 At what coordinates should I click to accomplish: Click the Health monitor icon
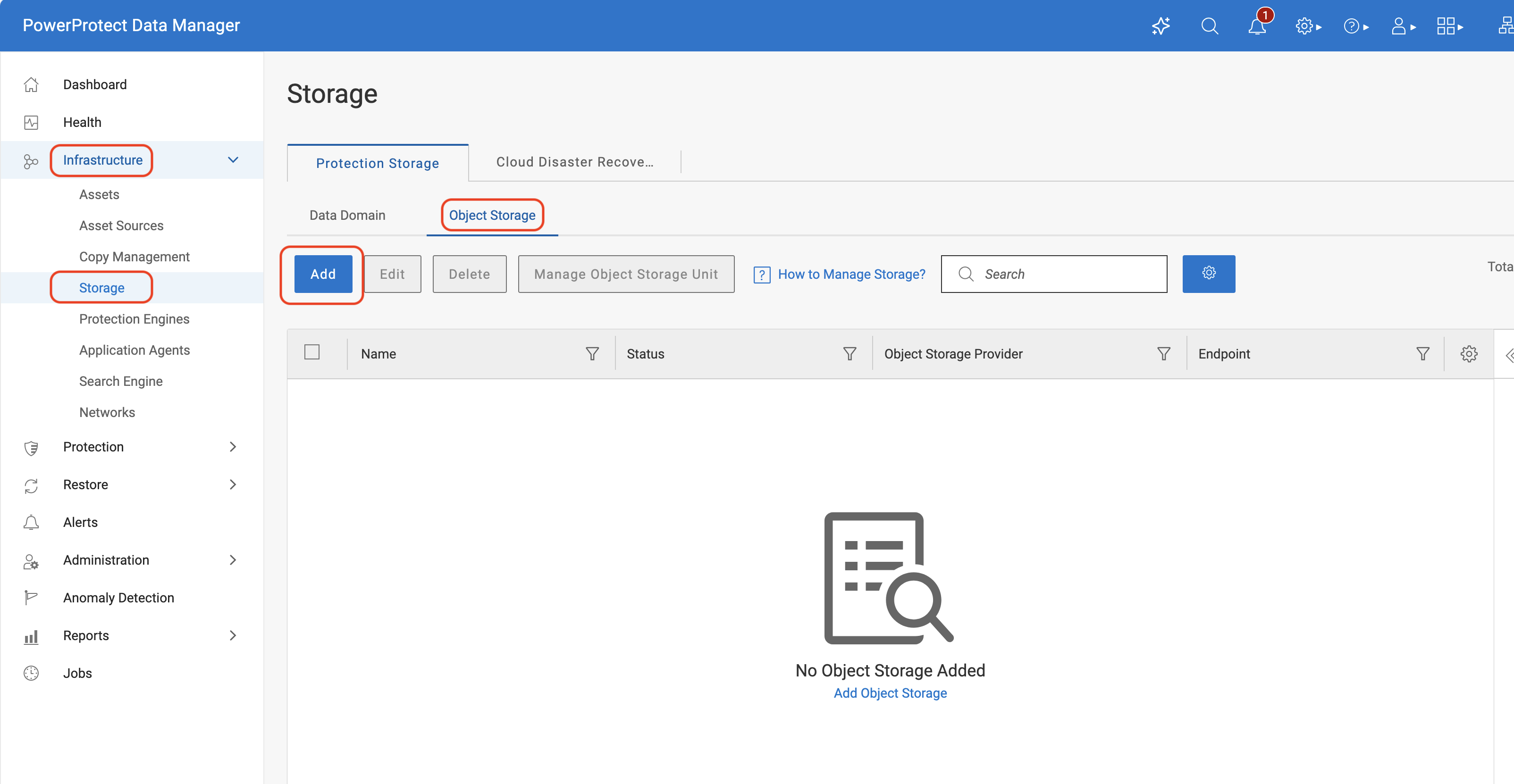tap(31, 122)
